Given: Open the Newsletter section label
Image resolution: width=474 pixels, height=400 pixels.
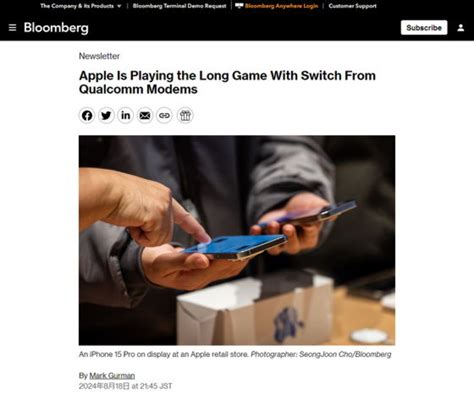Looking at the screenshot, I should pos(99,56).
